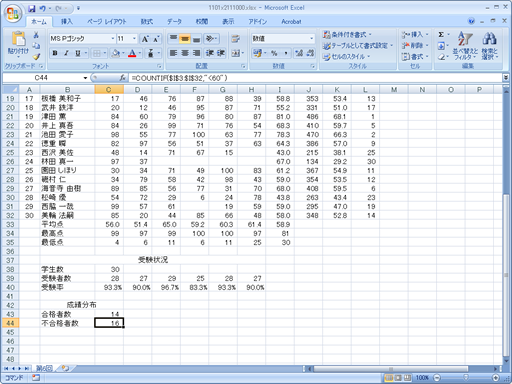Align text left
Viewport: 512px width, 384px height.
(x=173, y=53)
